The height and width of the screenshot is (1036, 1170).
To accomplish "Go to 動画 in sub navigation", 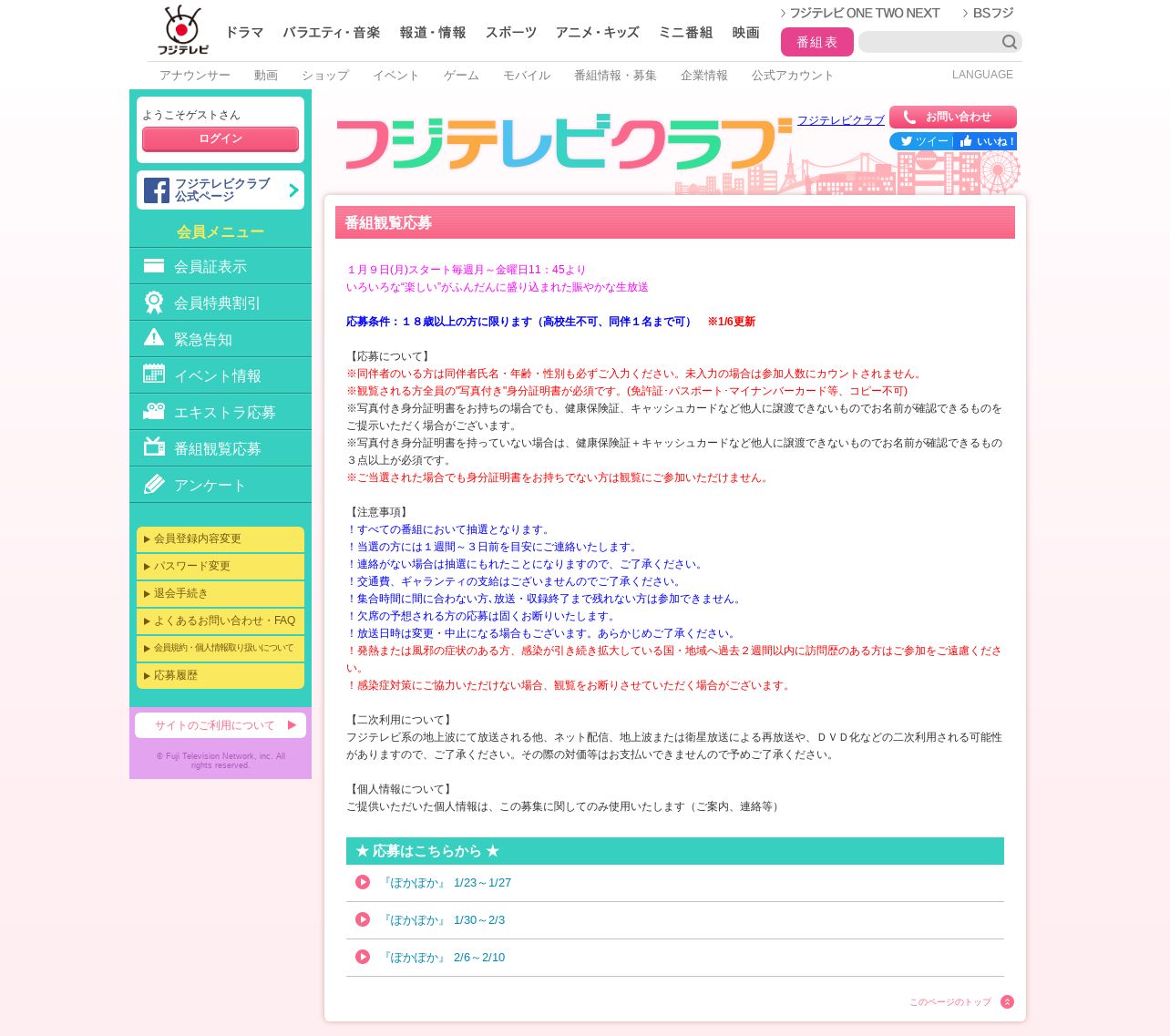I will click(266, 76).
